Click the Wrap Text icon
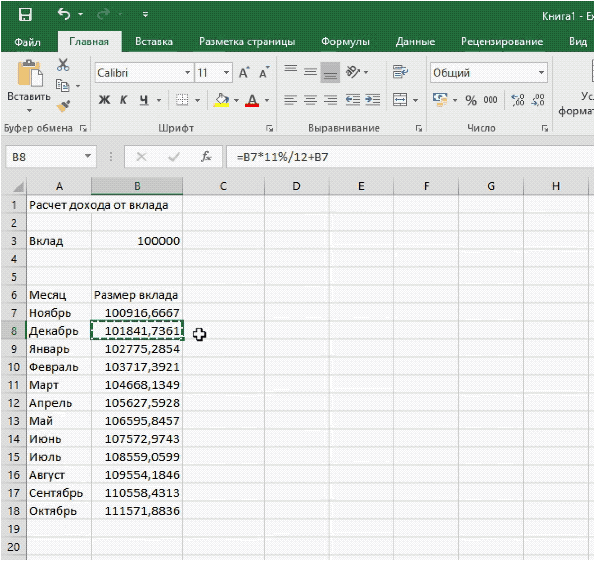The height and width of the screenshot is (561, 595). click(400, 71)
